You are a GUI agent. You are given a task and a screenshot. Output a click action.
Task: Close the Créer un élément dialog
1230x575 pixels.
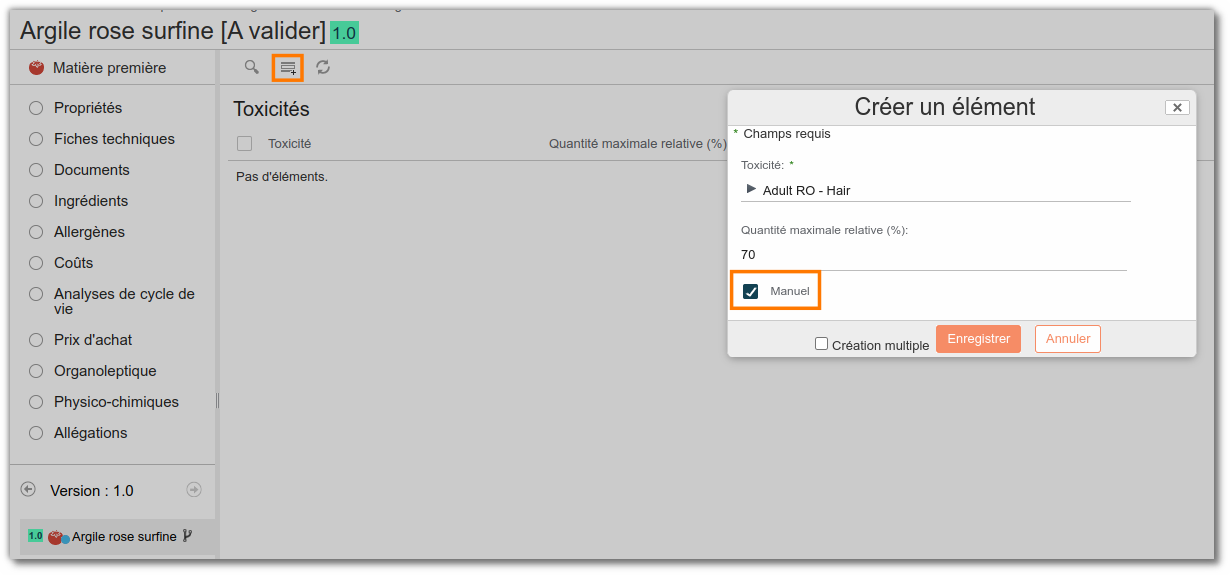tap(1177, 107)
